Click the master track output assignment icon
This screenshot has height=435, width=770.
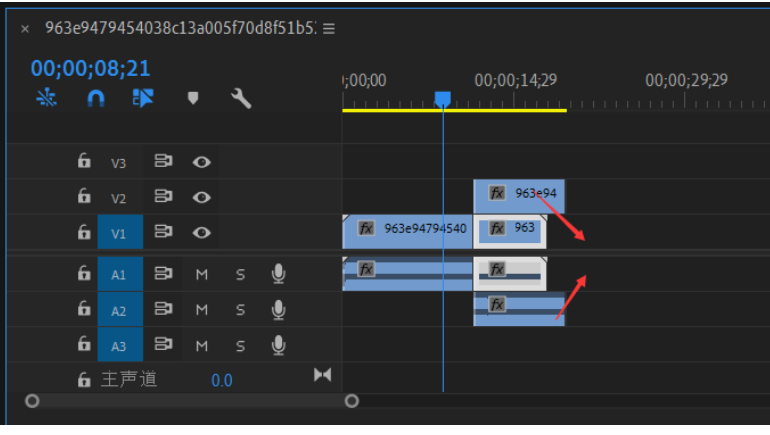[323, 375]
